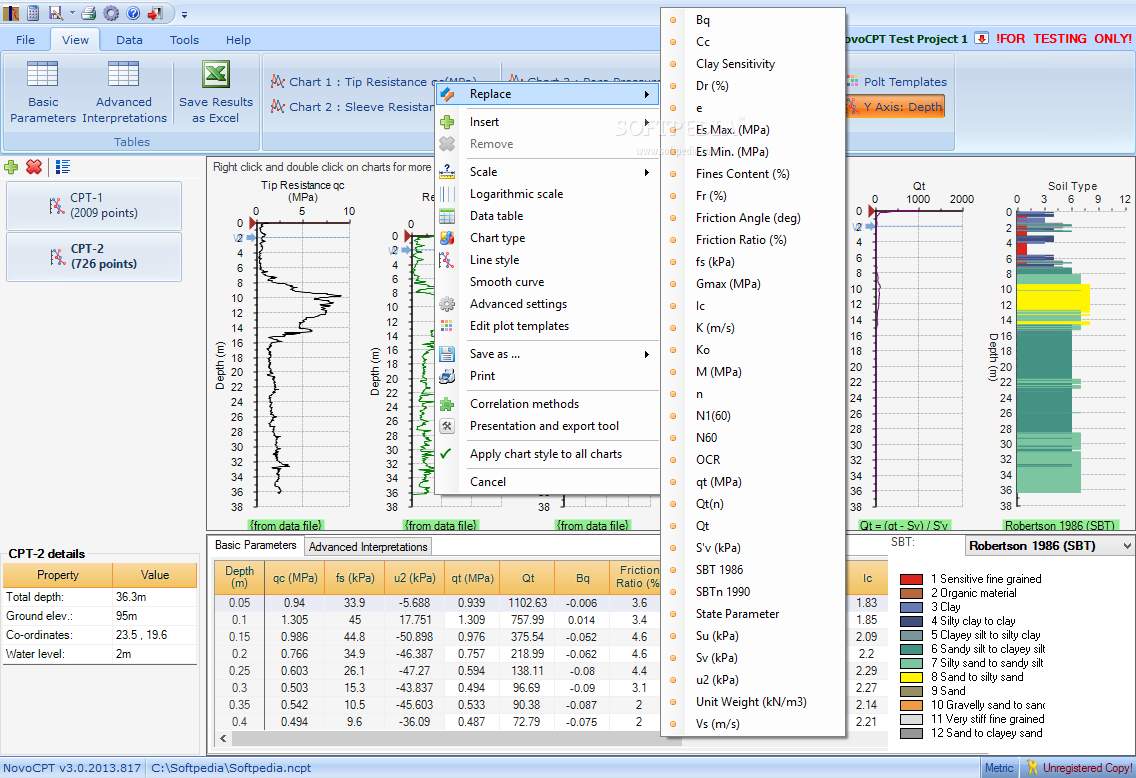Image resolution: width=1136 pixels, height=778 pixels.
Task: Select Gmax (MPa) from the list
Action: pyautogui.click(x=753, y=284)
